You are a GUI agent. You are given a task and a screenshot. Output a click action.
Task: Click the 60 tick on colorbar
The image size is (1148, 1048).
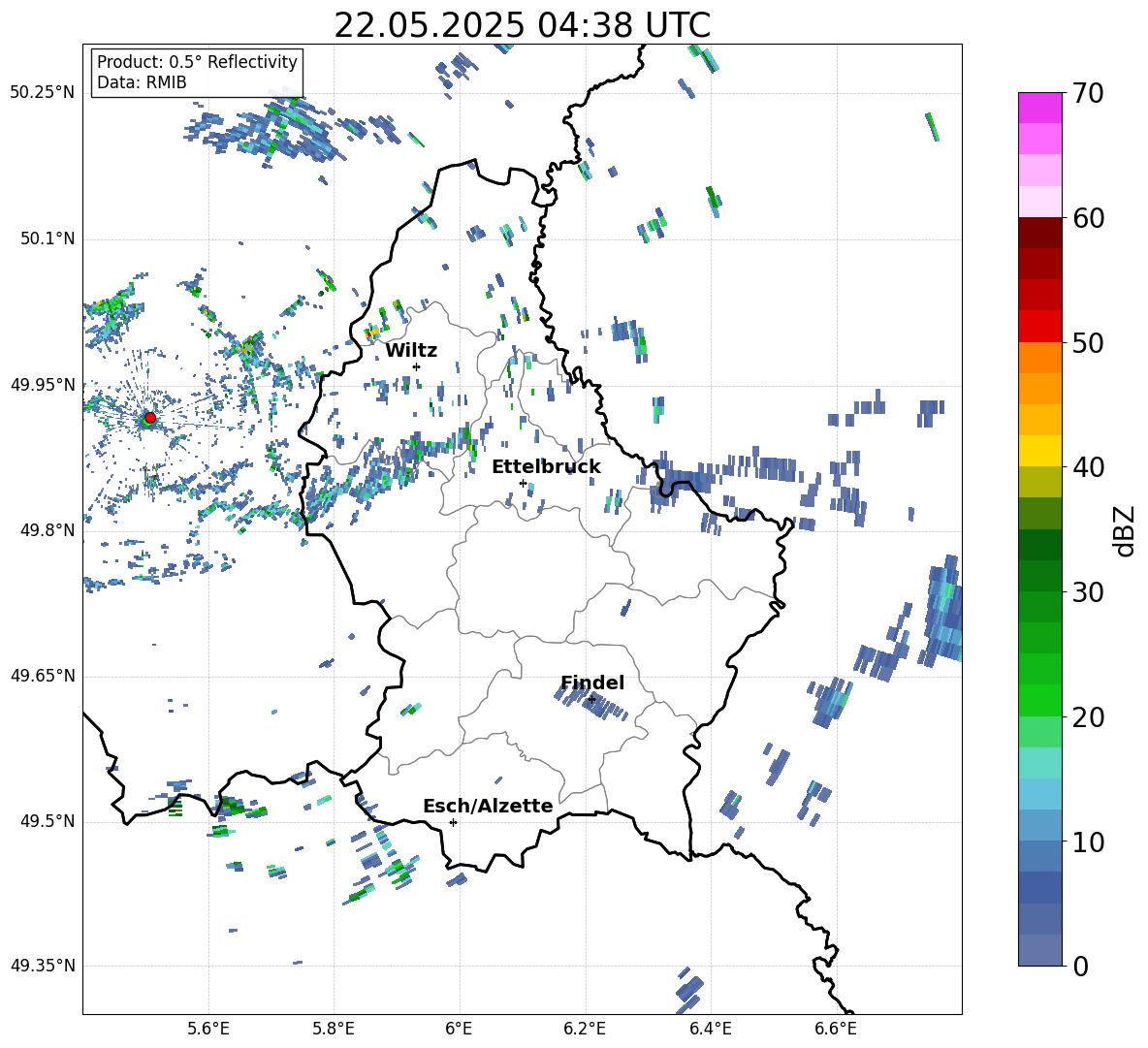pos(1088,218)
